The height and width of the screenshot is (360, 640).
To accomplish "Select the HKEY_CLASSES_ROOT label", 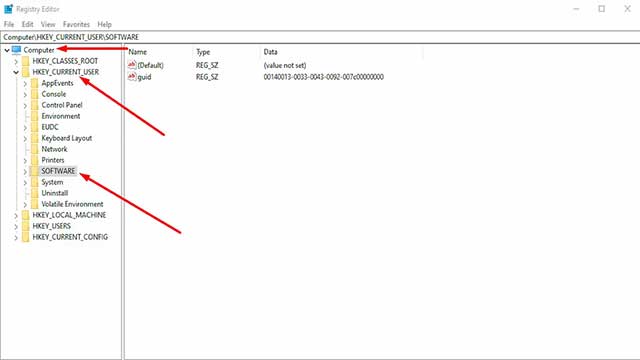I will 65,61.
